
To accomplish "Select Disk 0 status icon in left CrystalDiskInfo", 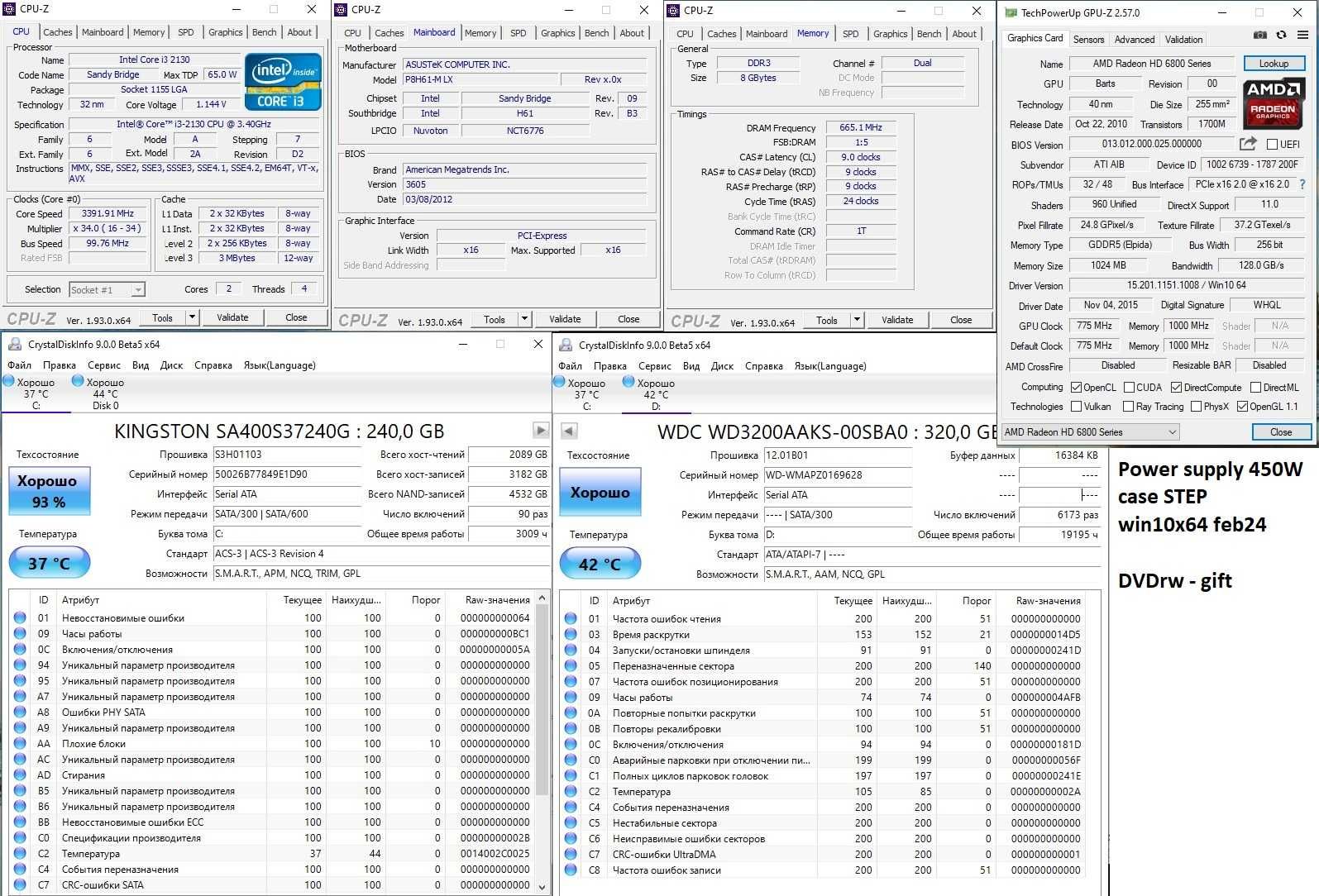I will click(x=78, y=381).
